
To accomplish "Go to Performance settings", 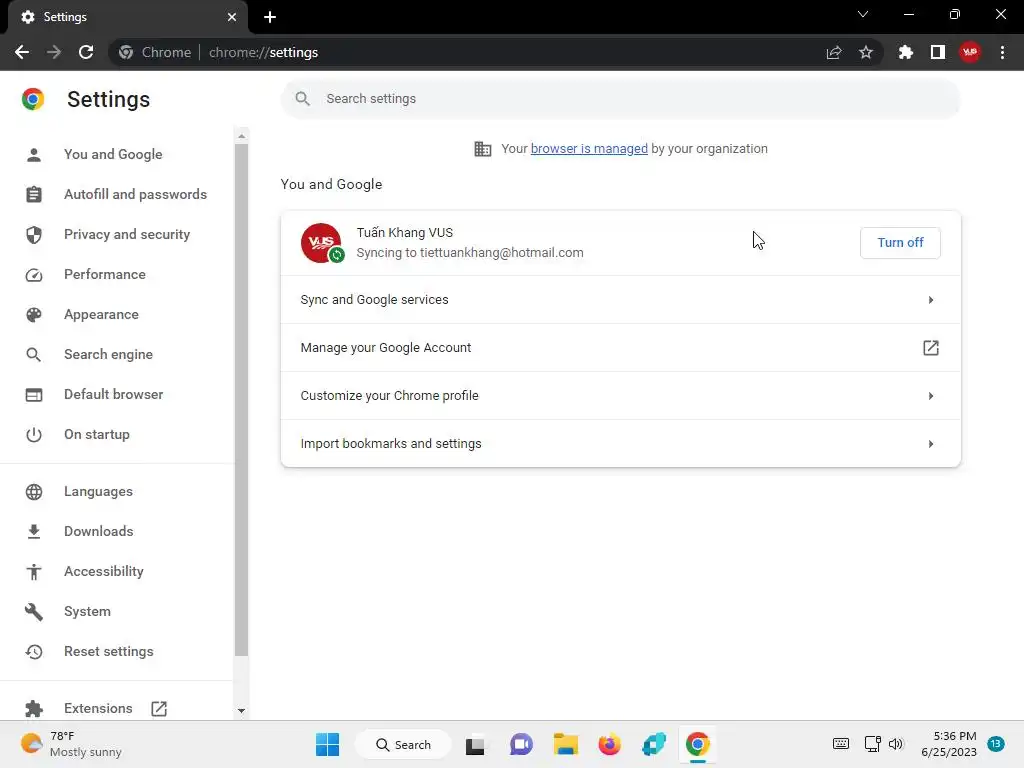I will (104, 274).
